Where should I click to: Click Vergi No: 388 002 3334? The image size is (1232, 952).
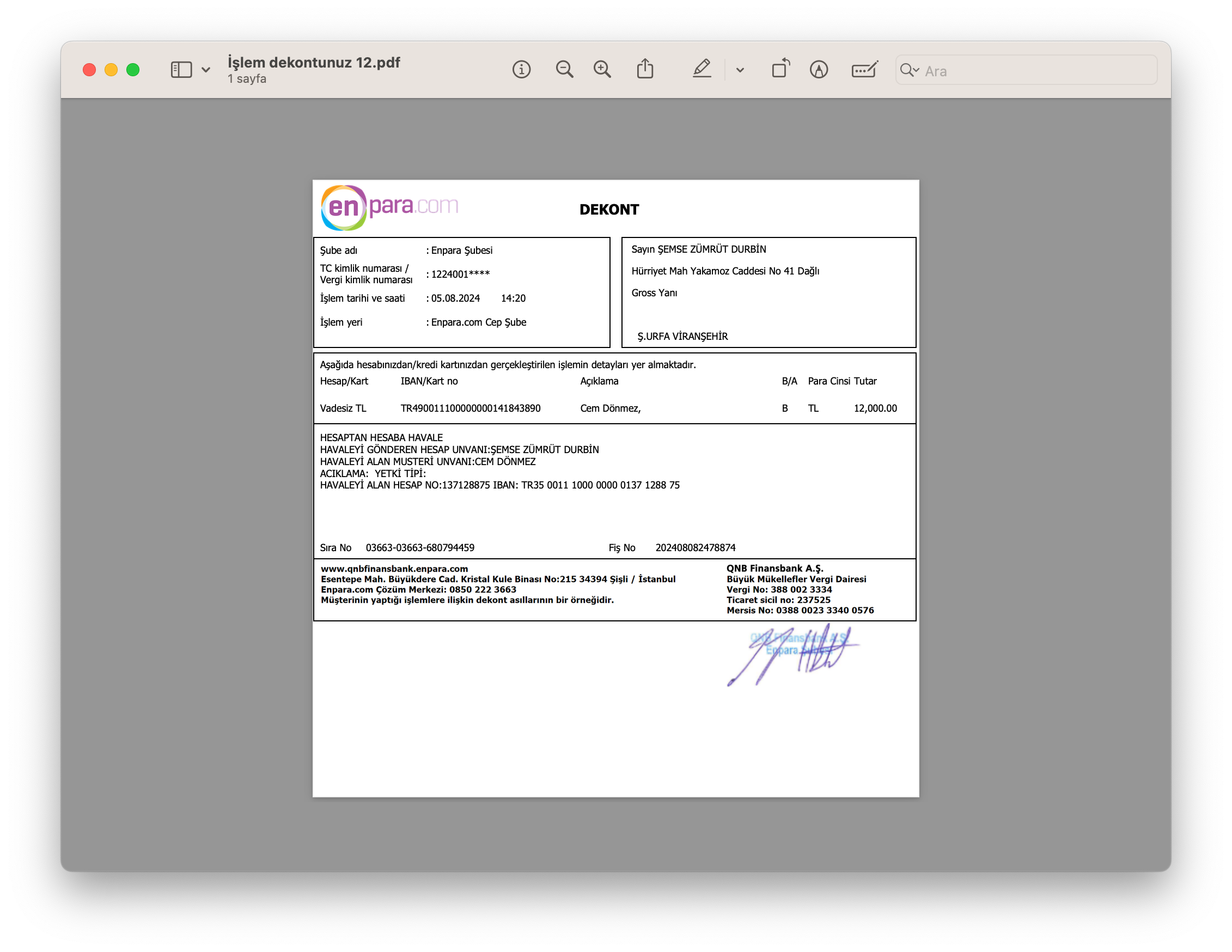[x=779, y=589]
